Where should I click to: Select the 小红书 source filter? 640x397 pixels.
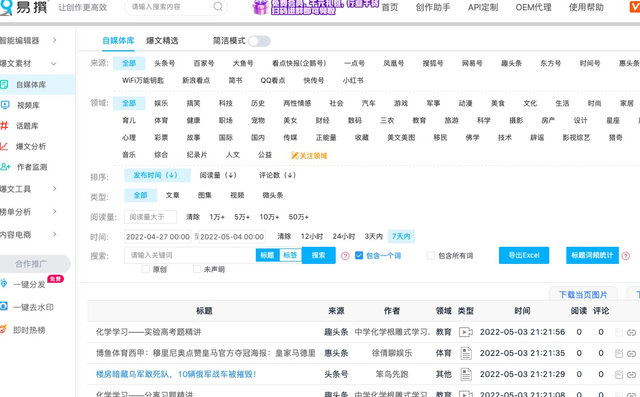pyautogui.click(x=353, y=80)
